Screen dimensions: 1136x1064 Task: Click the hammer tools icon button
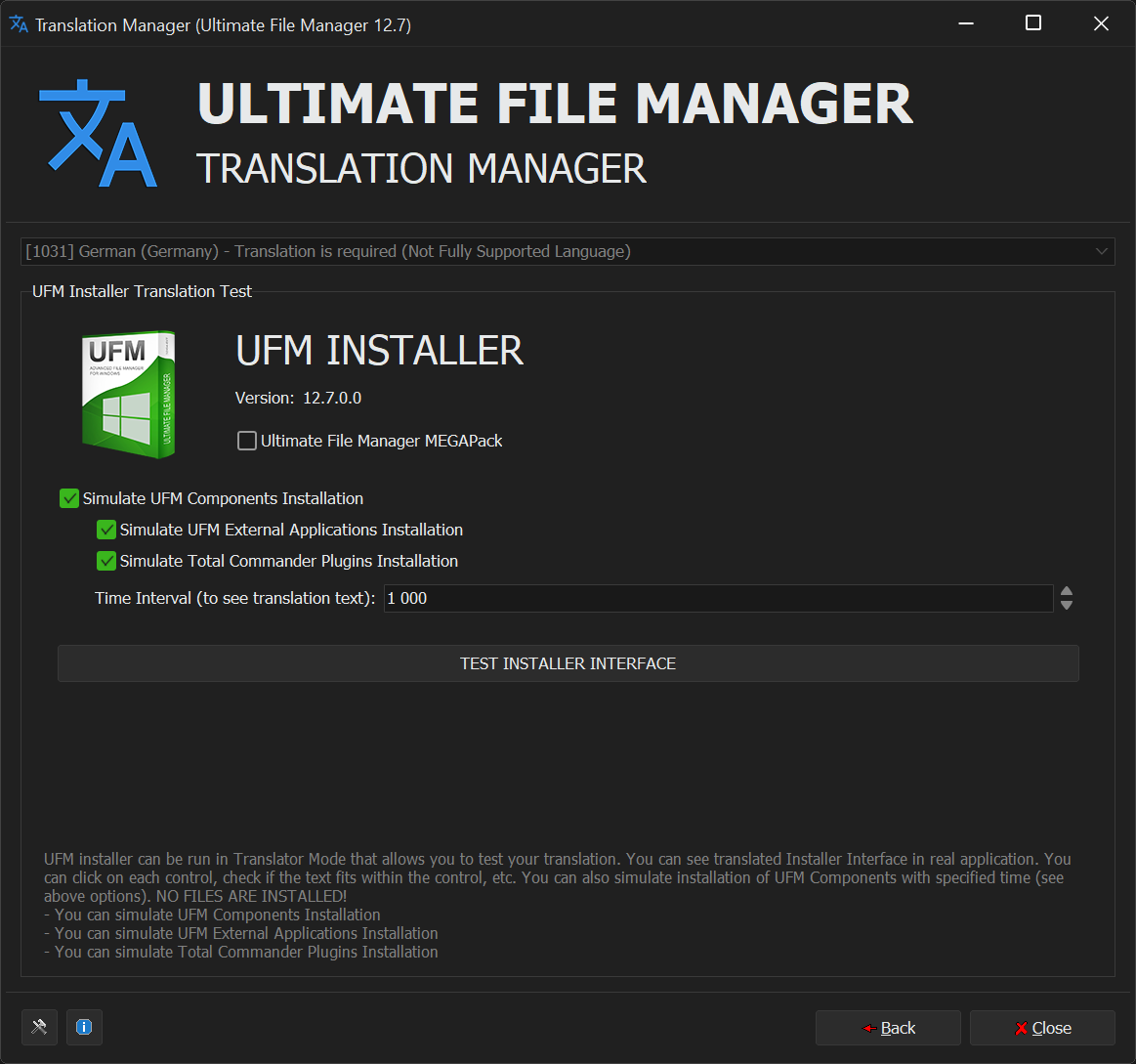click(x=39, y=1027)
